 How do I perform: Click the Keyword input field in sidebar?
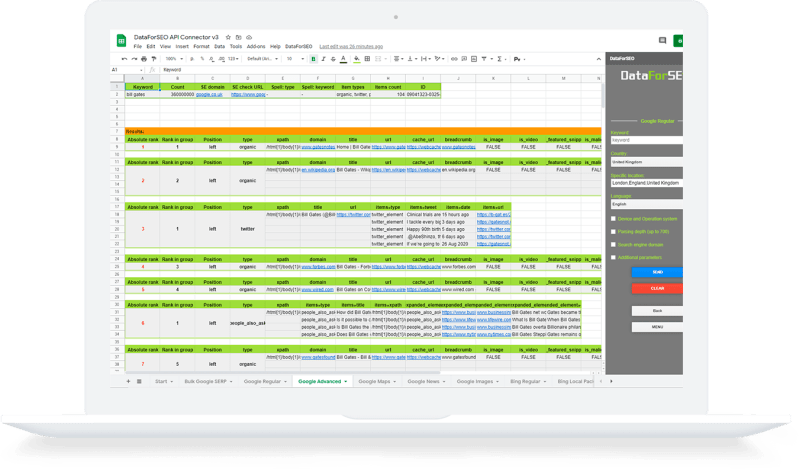647,140
